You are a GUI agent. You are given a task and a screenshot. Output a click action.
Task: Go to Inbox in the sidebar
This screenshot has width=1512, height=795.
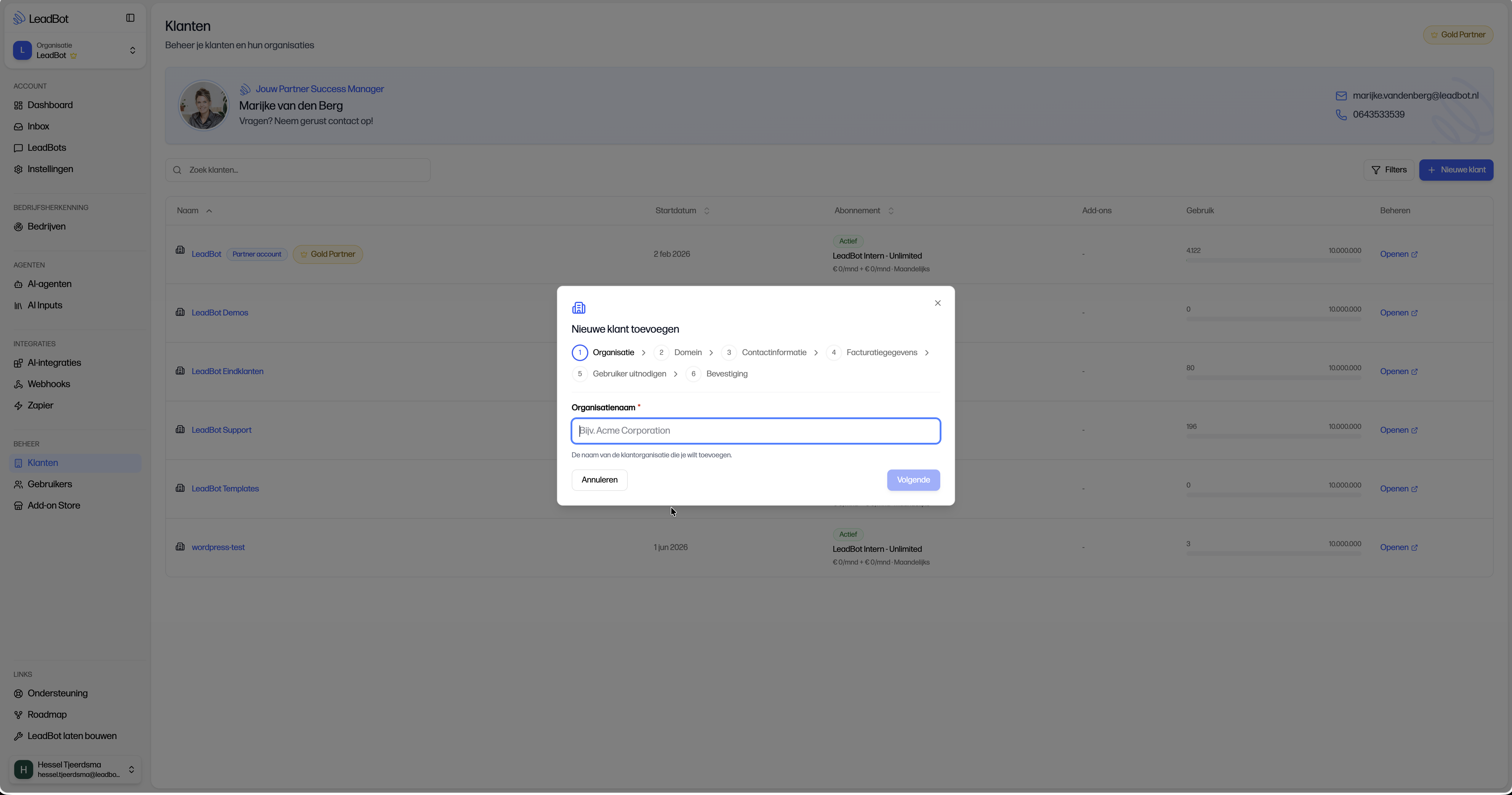(x=38, y=127)
